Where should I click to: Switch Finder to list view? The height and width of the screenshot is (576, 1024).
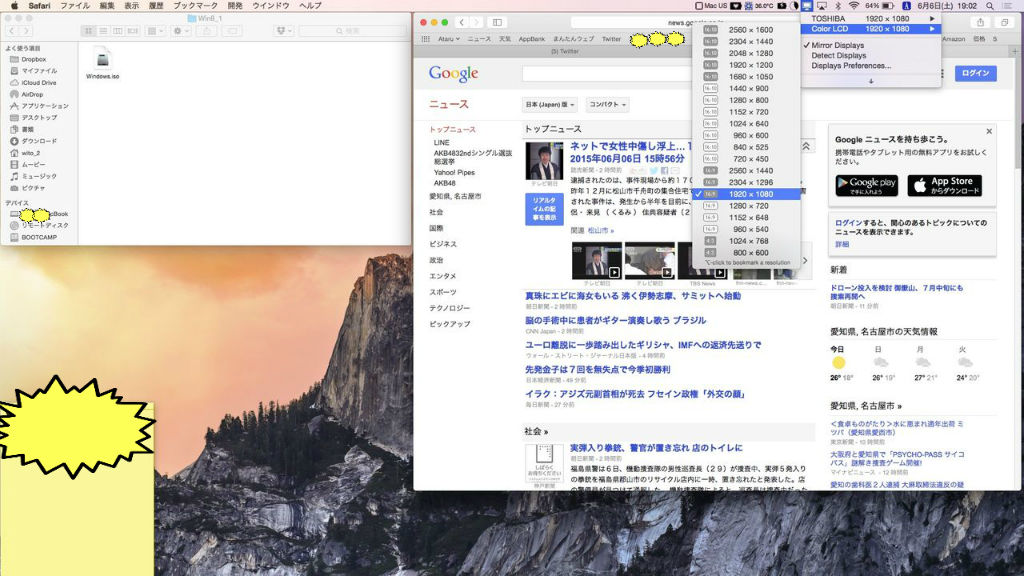pyautogui.click(x=103, y=31)
